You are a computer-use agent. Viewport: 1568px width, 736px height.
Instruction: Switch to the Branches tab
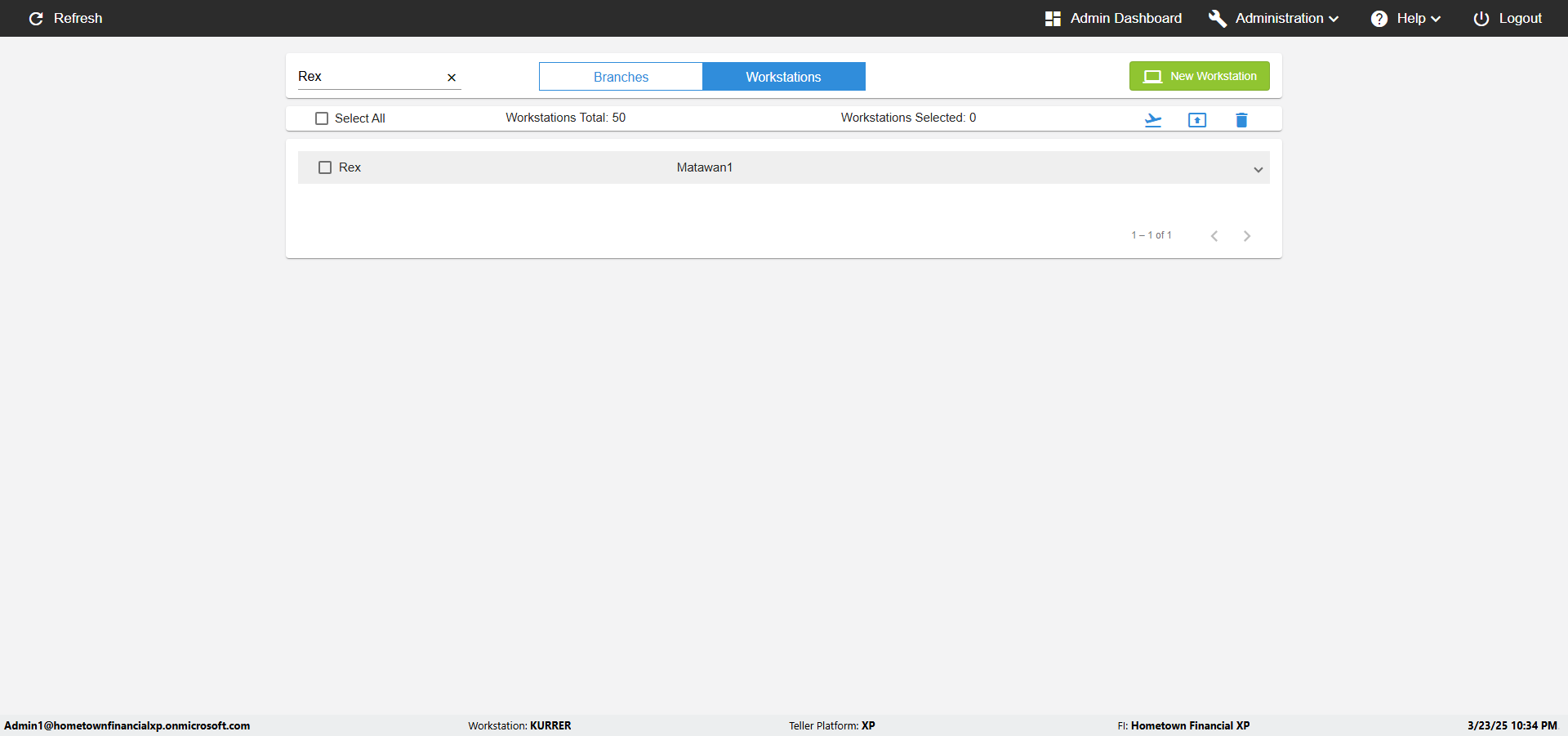(x=621, y=77)
